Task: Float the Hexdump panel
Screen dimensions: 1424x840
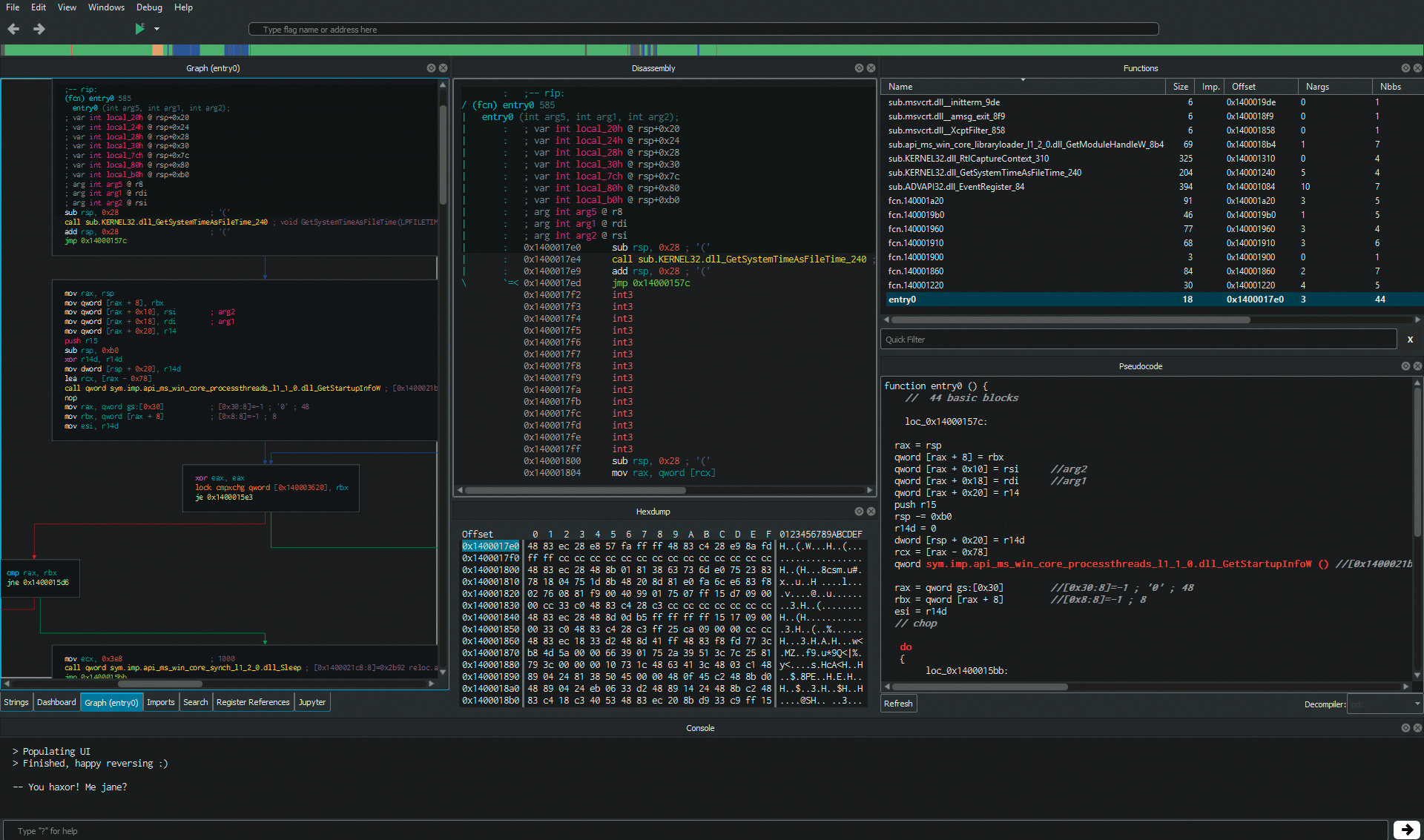Action: tap(859, 512)
